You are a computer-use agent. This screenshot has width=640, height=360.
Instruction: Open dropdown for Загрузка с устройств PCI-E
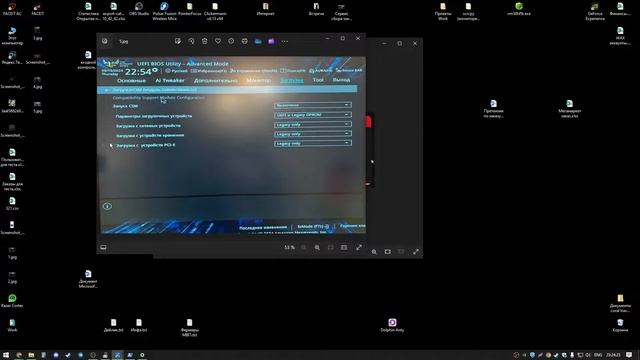tap(313, 143)
